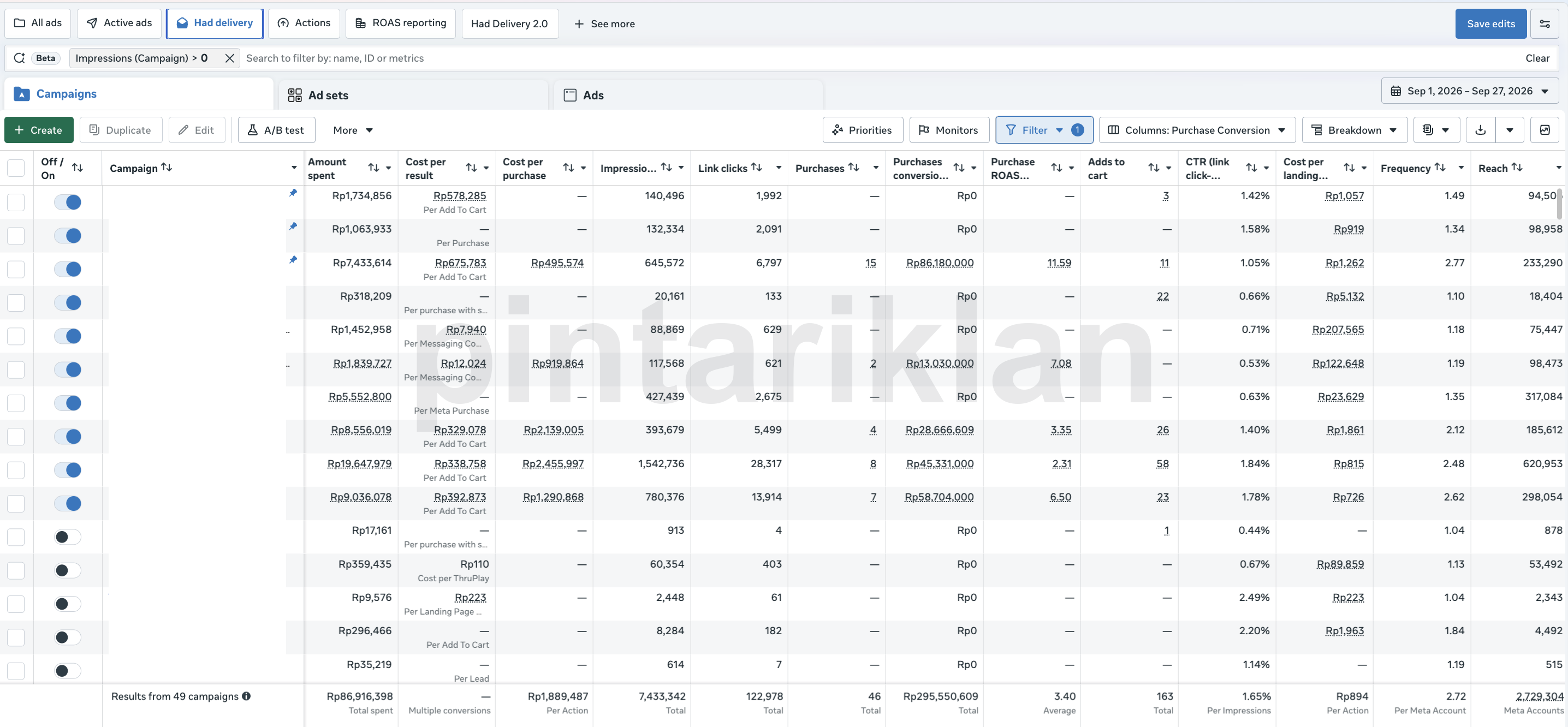Sort by Purchases column arrows
The height and width of the screenshot is (727, 1568).
pos(853,168)
